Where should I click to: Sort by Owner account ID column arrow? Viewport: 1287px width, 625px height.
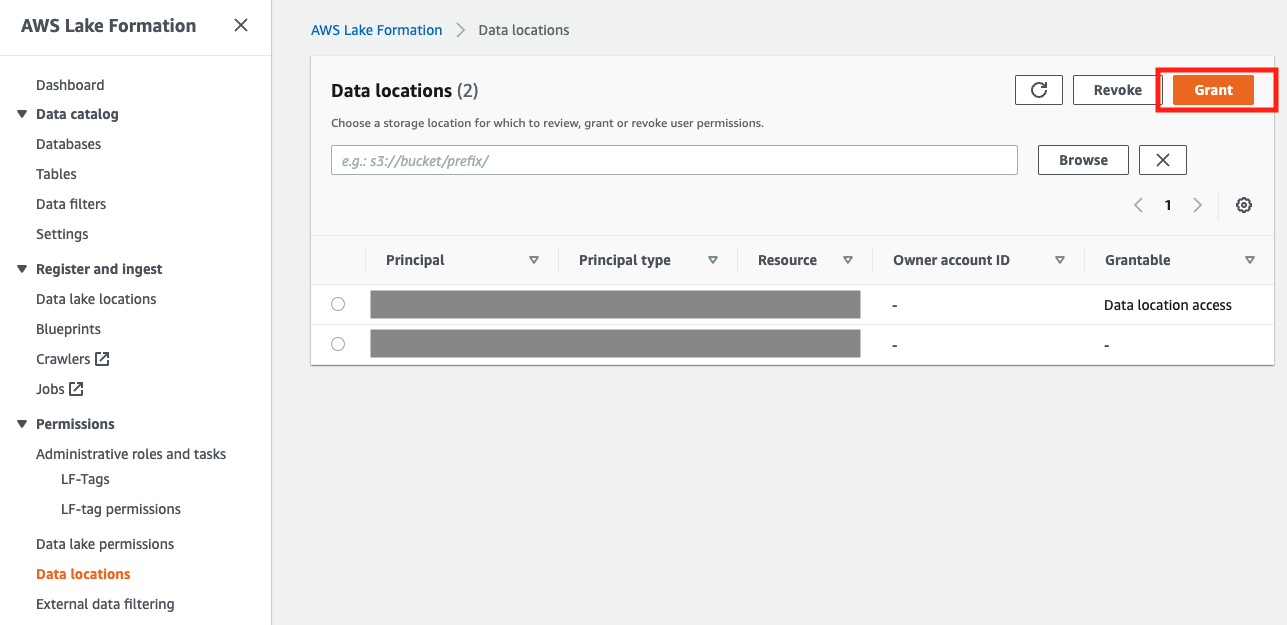[1060, 260]
